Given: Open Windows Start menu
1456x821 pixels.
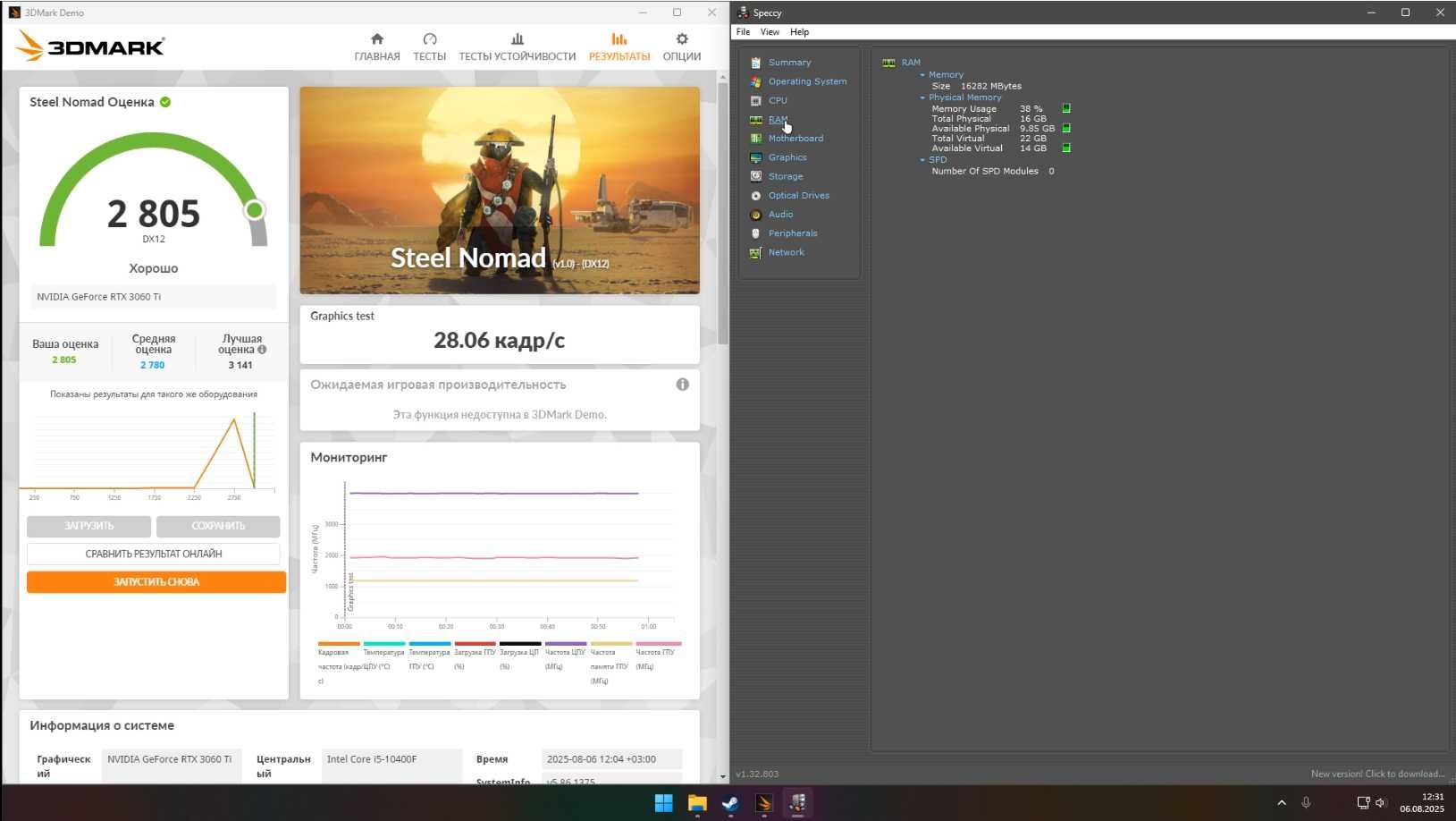Looking at the screenshot, I should [663, 803].
